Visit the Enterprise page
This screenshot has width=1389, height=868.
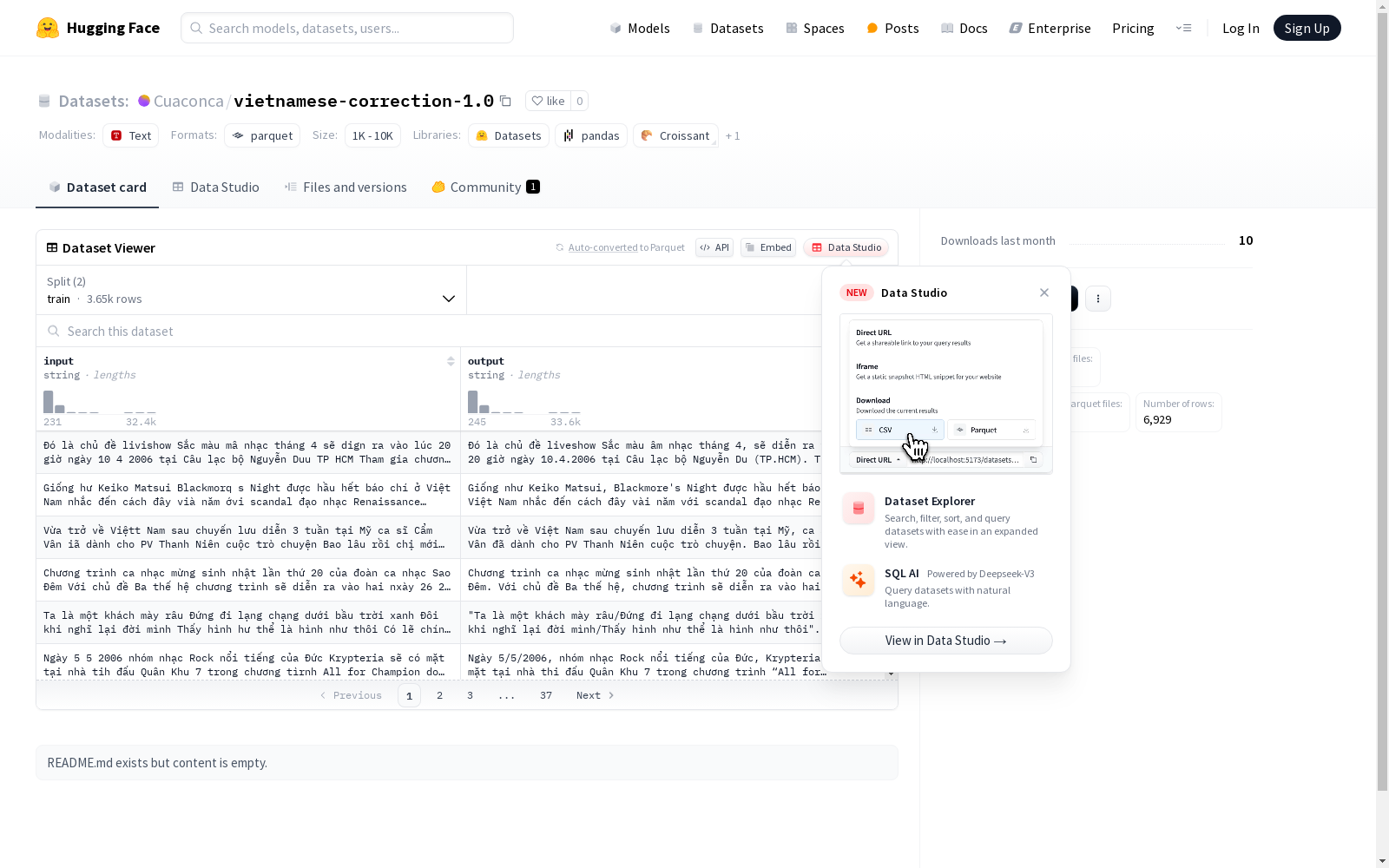[x=1050, y=28]
